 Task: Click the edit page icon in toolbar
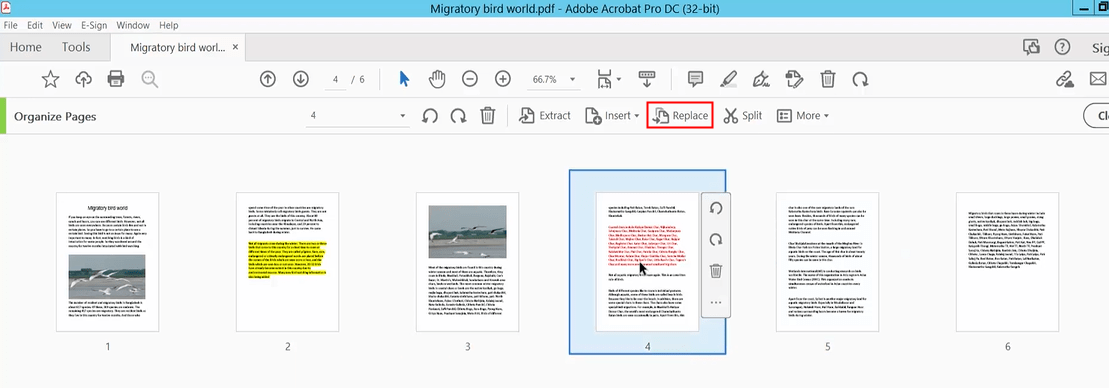[x=794, y=79]
